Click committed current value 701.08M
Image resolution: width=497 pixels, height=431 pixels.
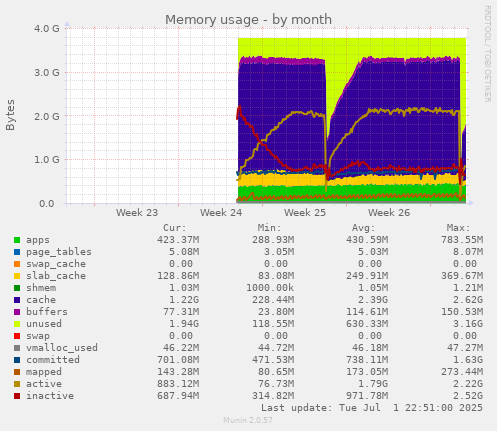pos(178,360)
